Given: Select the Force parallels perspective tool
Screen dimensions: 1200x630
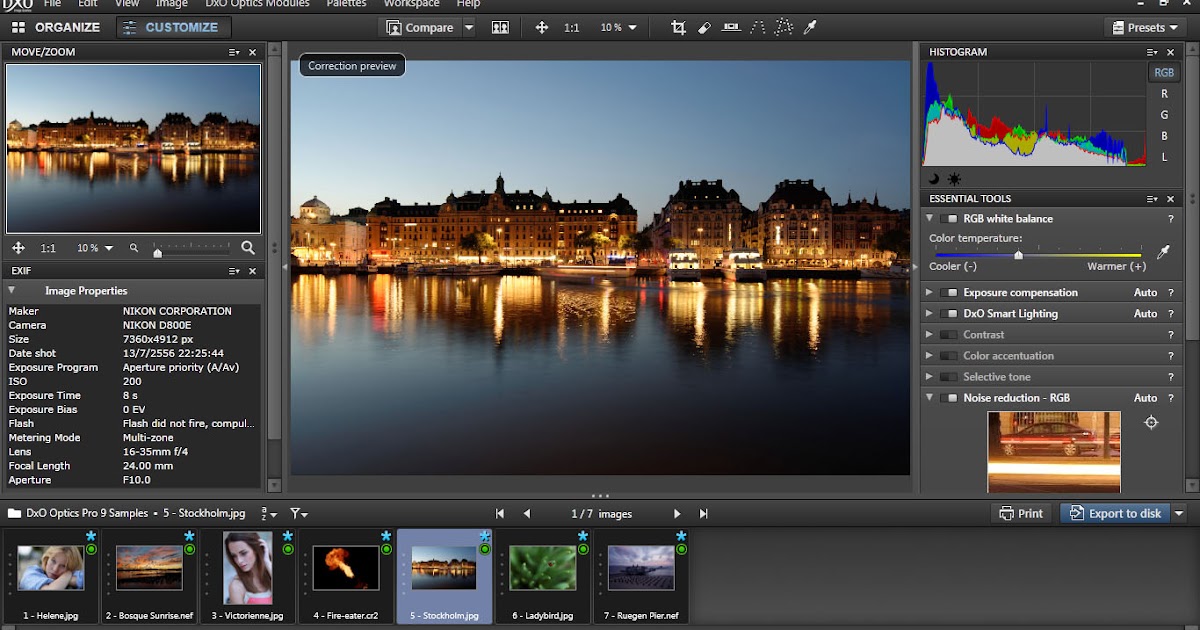Looking at the screenshot, I should pyautogui.click(x=757, y=28).
